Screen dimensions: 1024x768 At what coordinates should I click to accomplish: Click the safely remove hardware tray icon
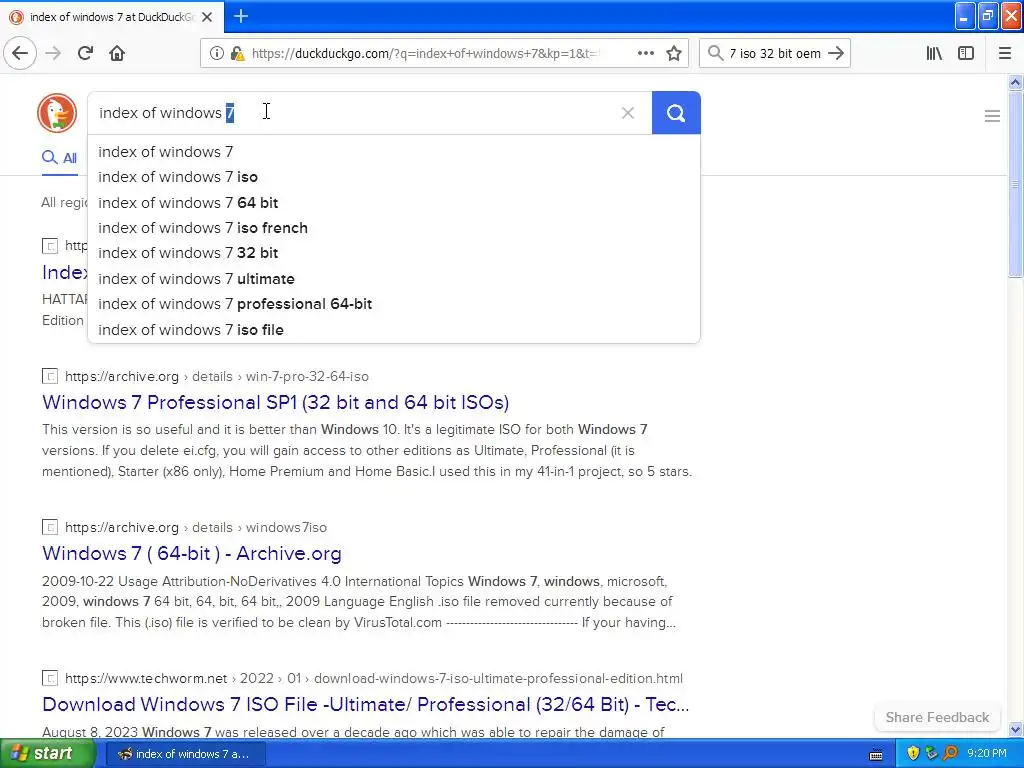click(x=932, y=754)
